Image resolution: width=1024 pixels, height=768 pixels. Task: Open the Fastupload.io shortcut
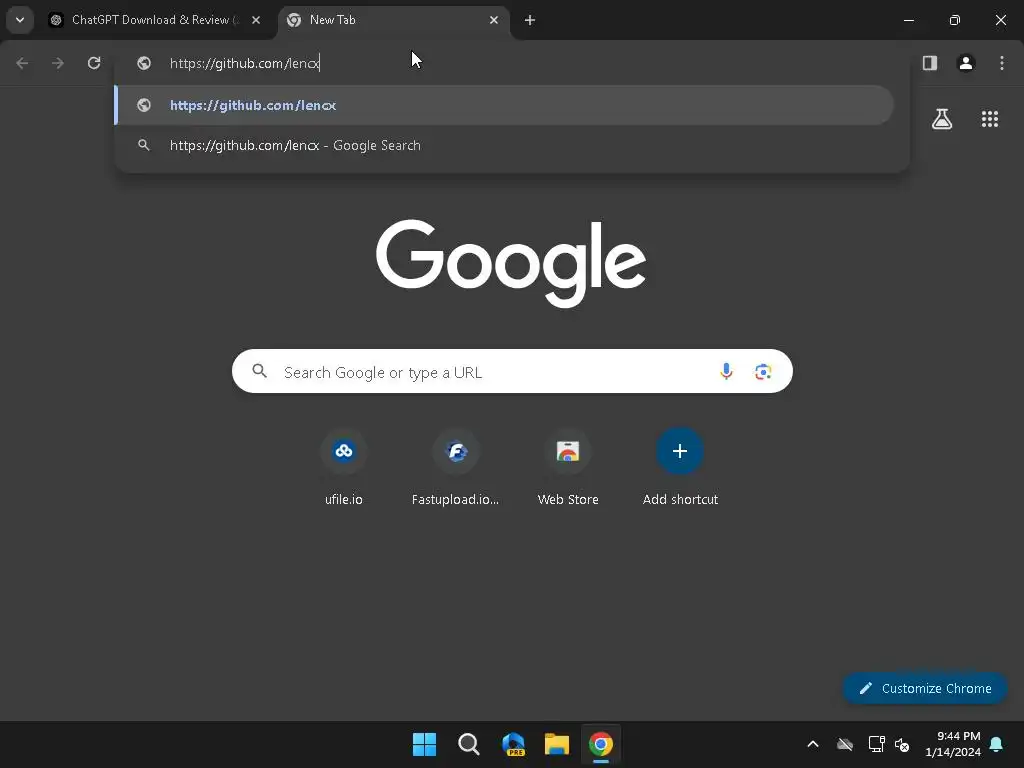pos(456,468)
